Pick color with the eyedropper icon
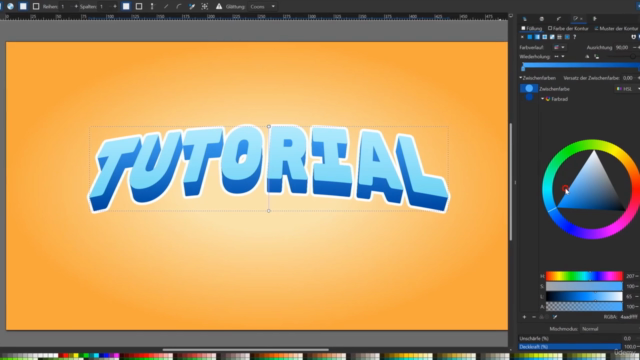640x360 pixels. 555,317
